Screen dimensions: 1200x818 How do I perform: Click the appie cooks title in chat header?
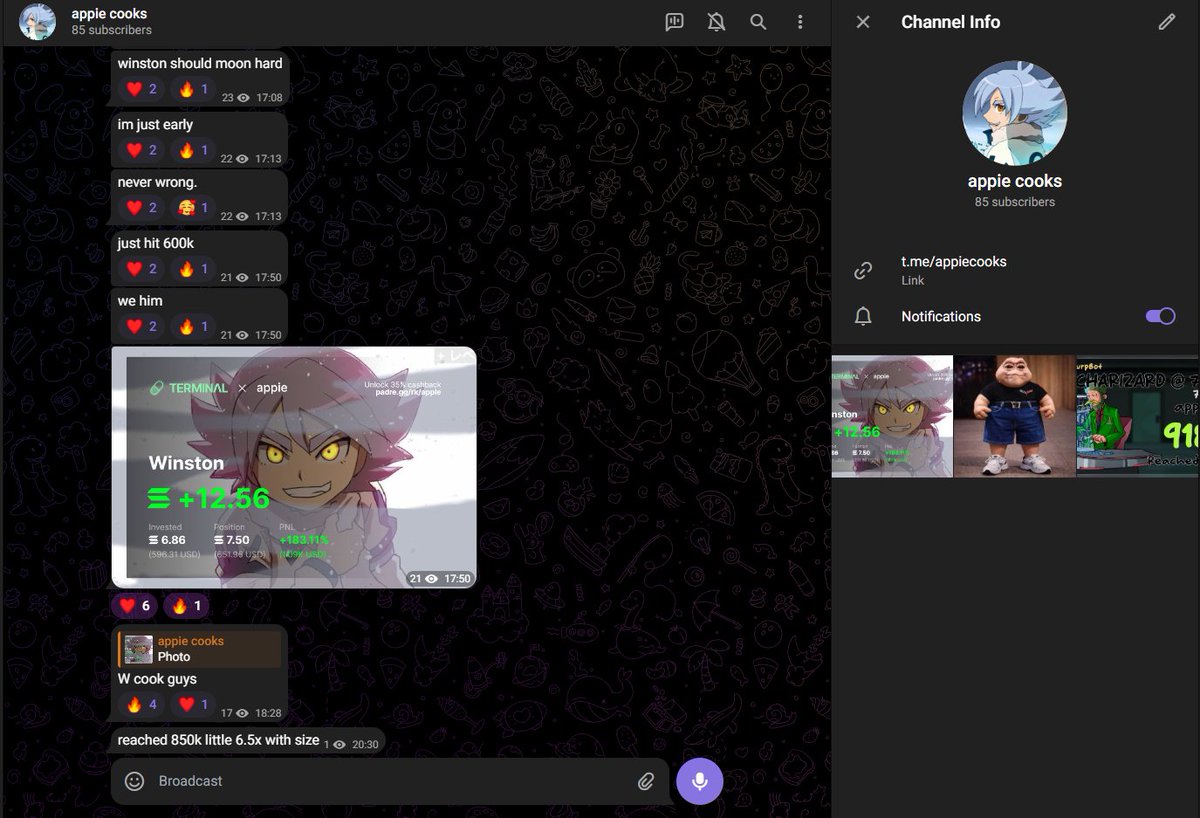[x=109, y=14]
